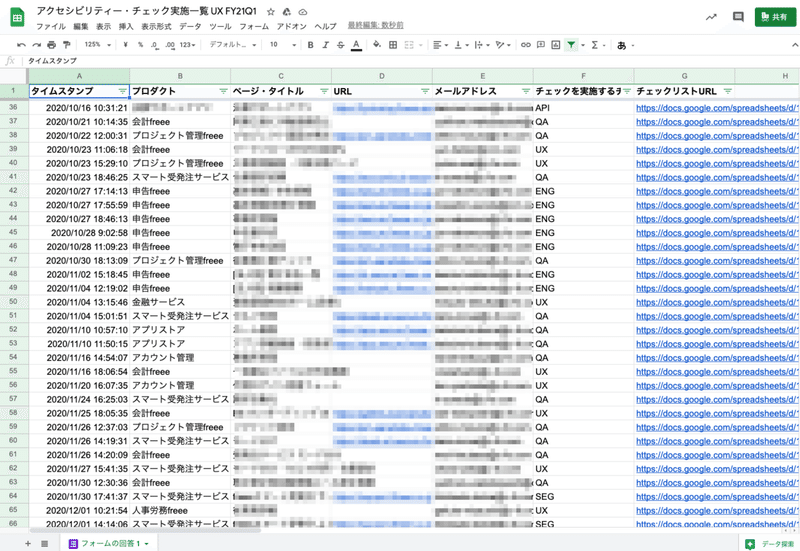Open the Google Sheets home icon

pos(17,17)
